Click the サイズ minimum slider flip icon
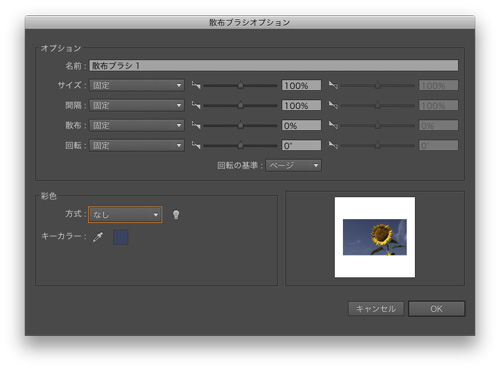 pos(196,85)
